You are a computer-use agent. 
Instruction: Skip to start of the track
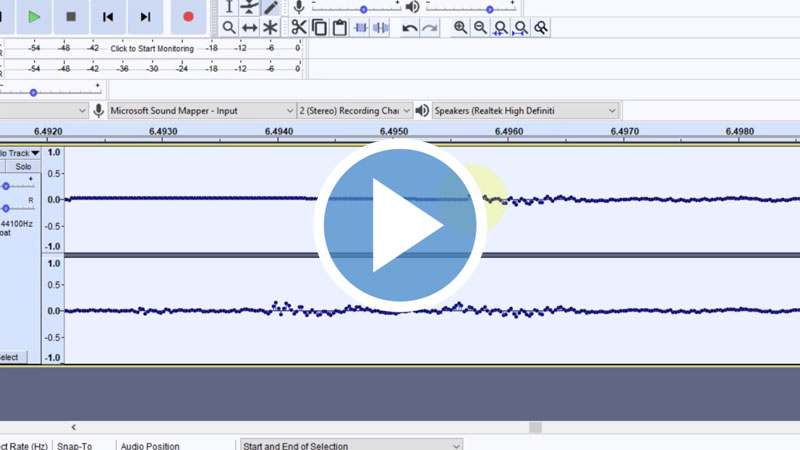click(x=108, y=16)
